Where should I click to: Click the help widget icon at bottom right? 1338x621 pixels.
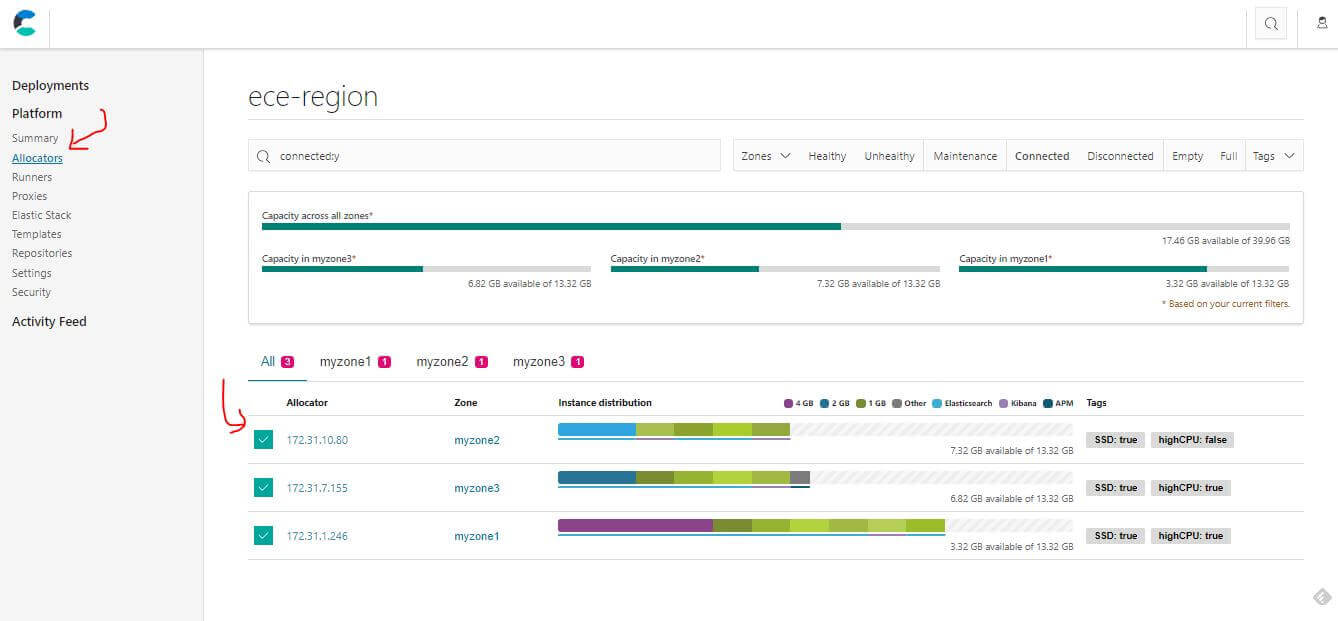1321,597
